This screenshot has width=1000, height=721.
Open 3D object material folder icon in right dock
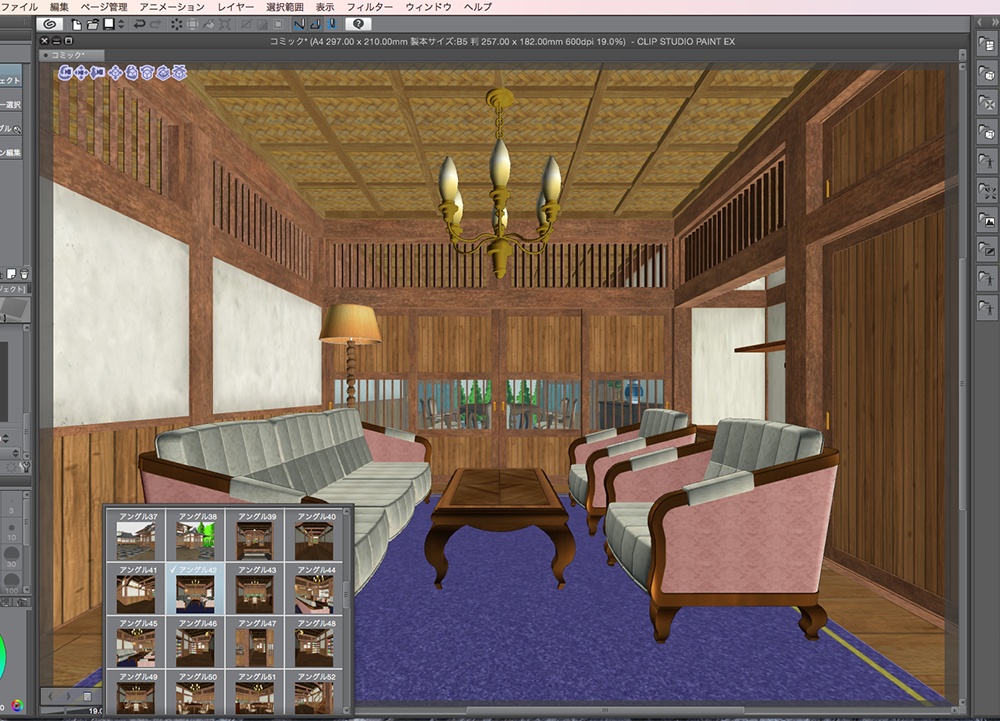point(986,73)
